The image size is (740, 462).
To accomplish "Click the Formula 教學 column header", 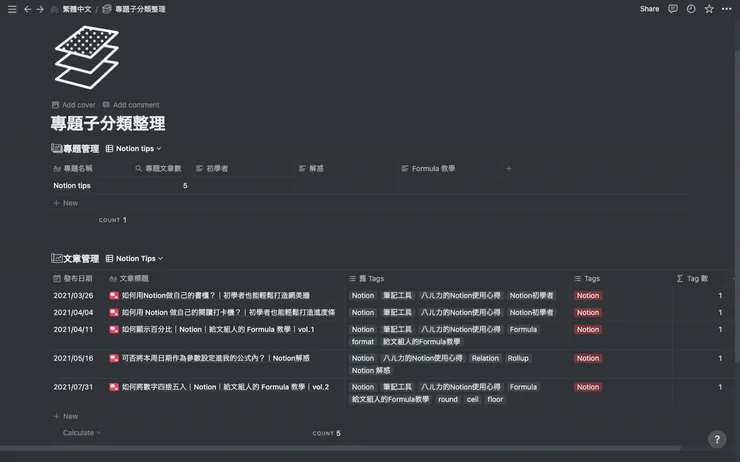I will [x=429, y=168].
